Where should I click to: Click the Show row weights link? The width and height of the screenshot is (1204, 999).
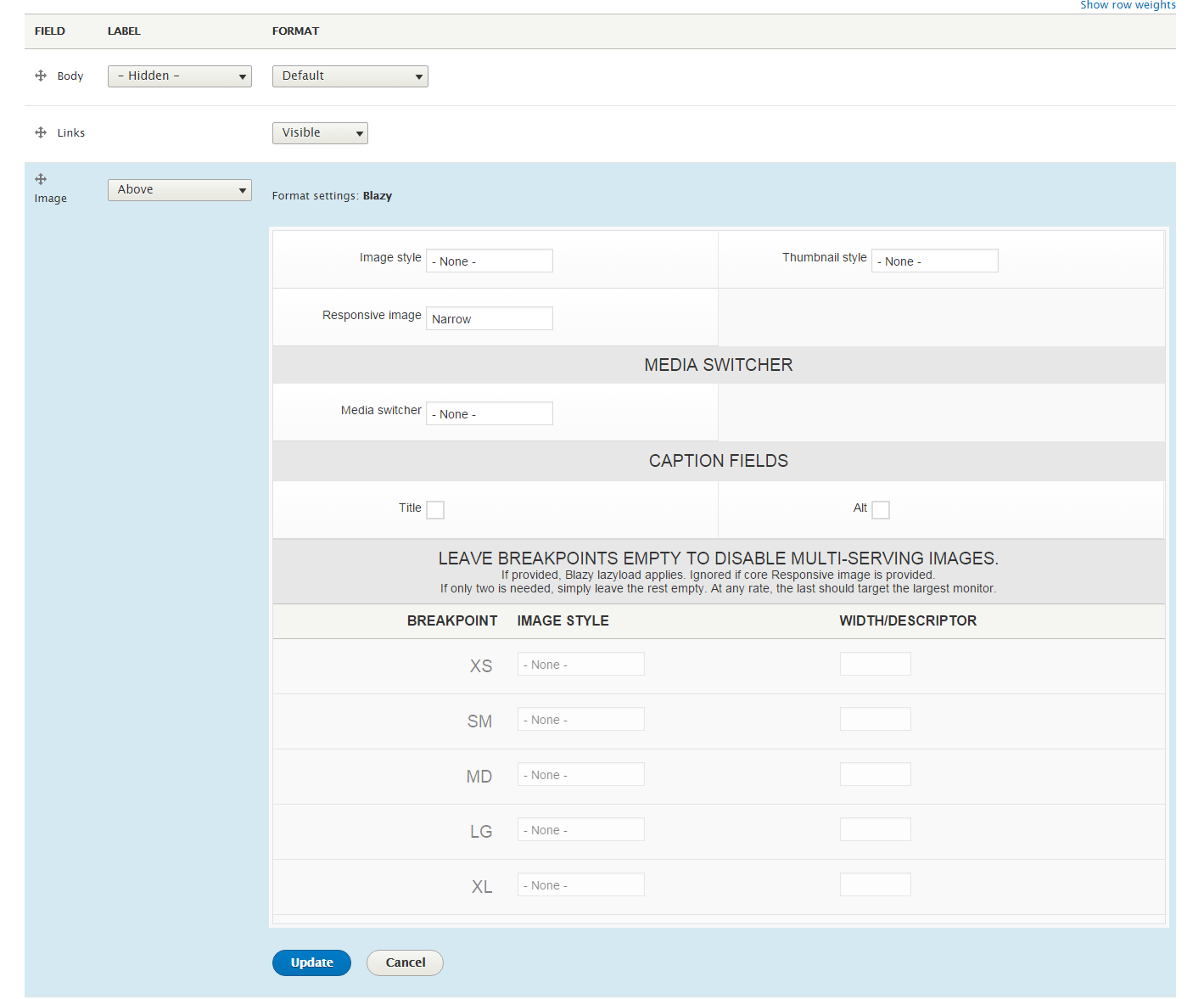[x=1128, y=5]
